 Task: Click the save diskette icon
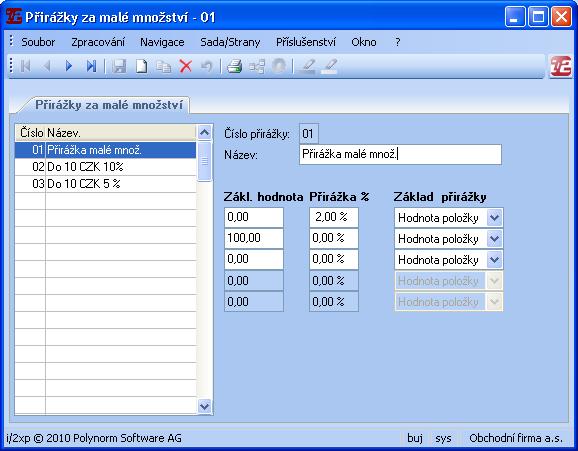pos(119,66)
